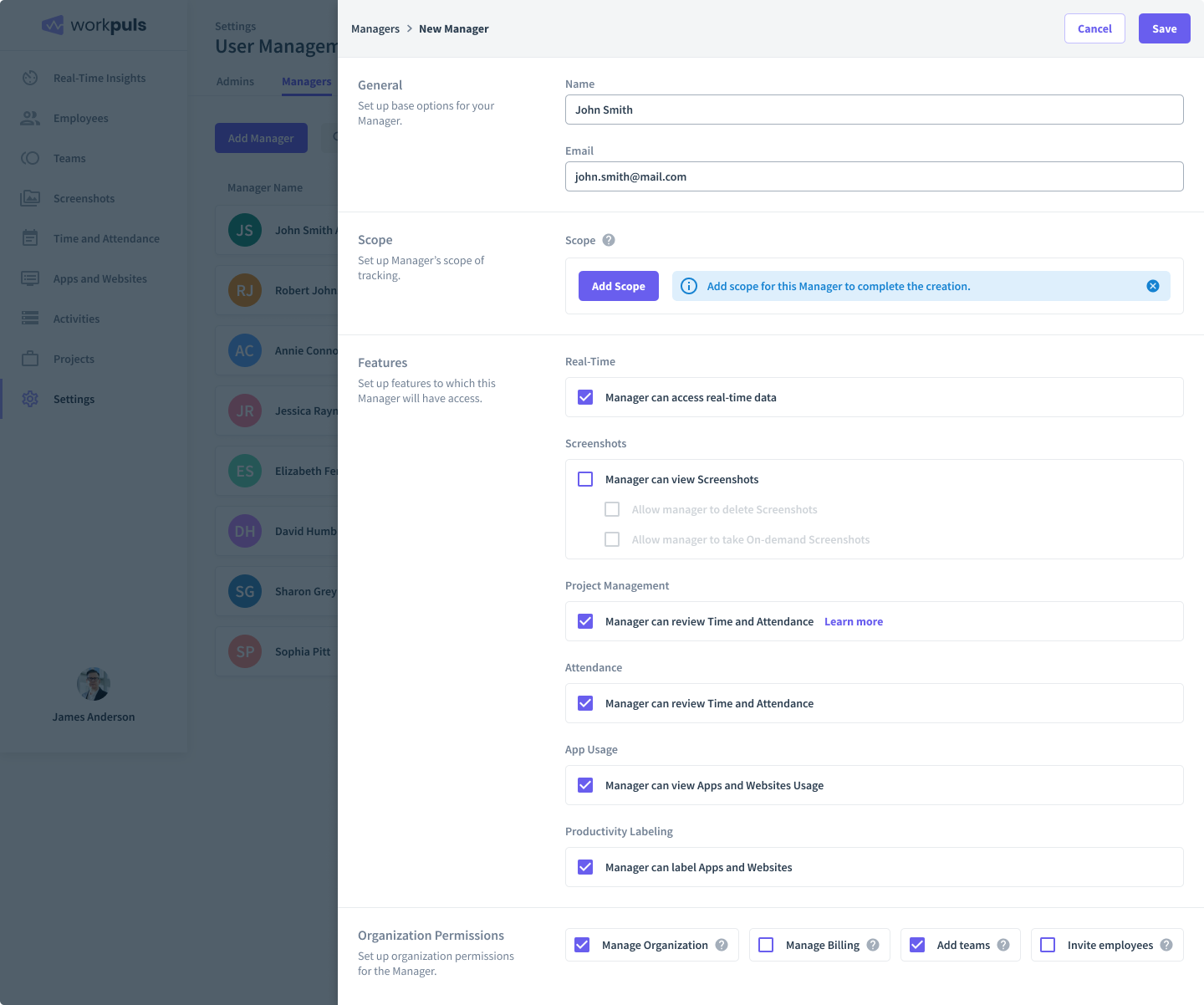Open the Teams section
The height and width of the screenshot is (1005, 1204).
30,158
